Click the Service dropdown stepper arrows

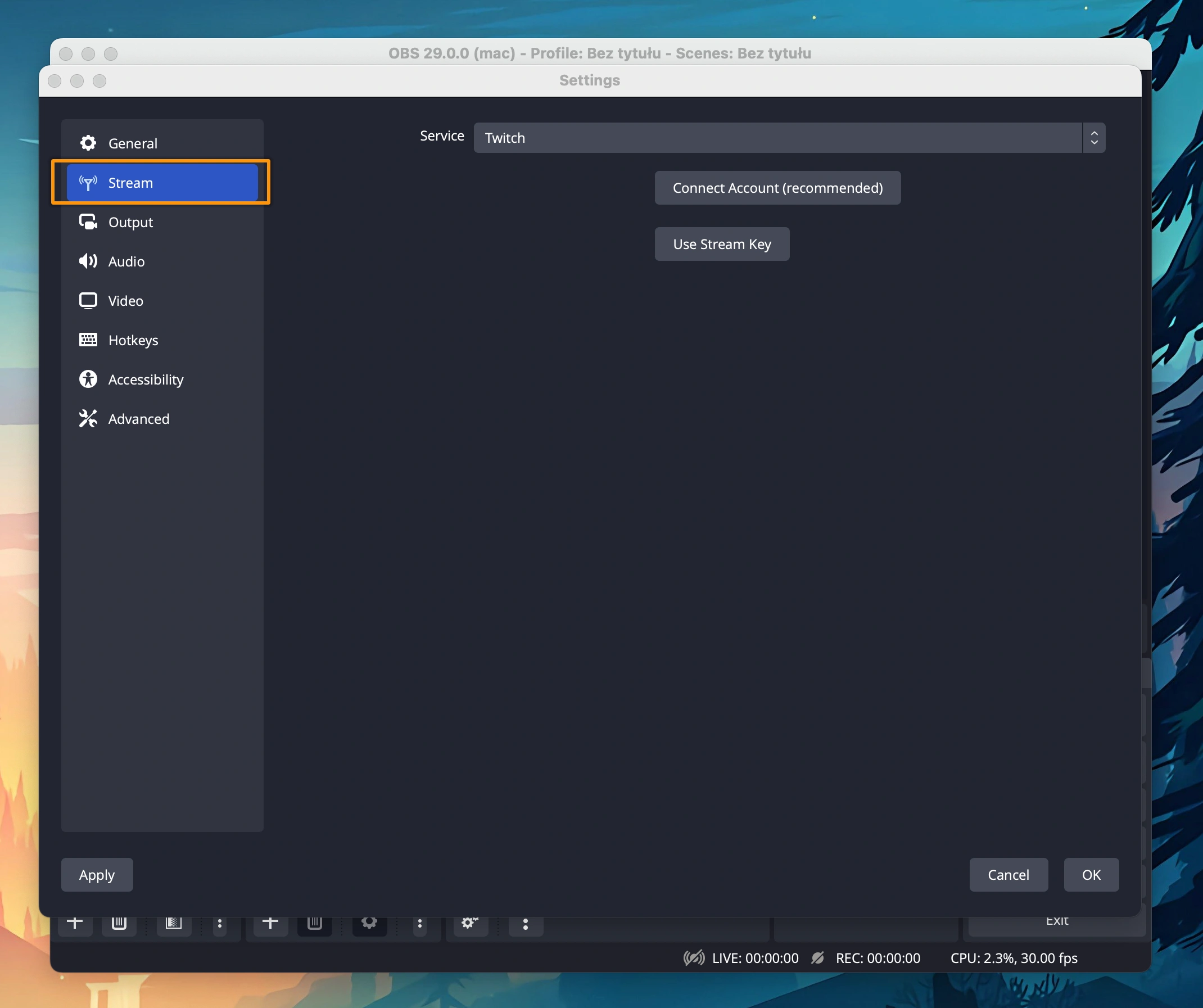[x=1093, y=138]
